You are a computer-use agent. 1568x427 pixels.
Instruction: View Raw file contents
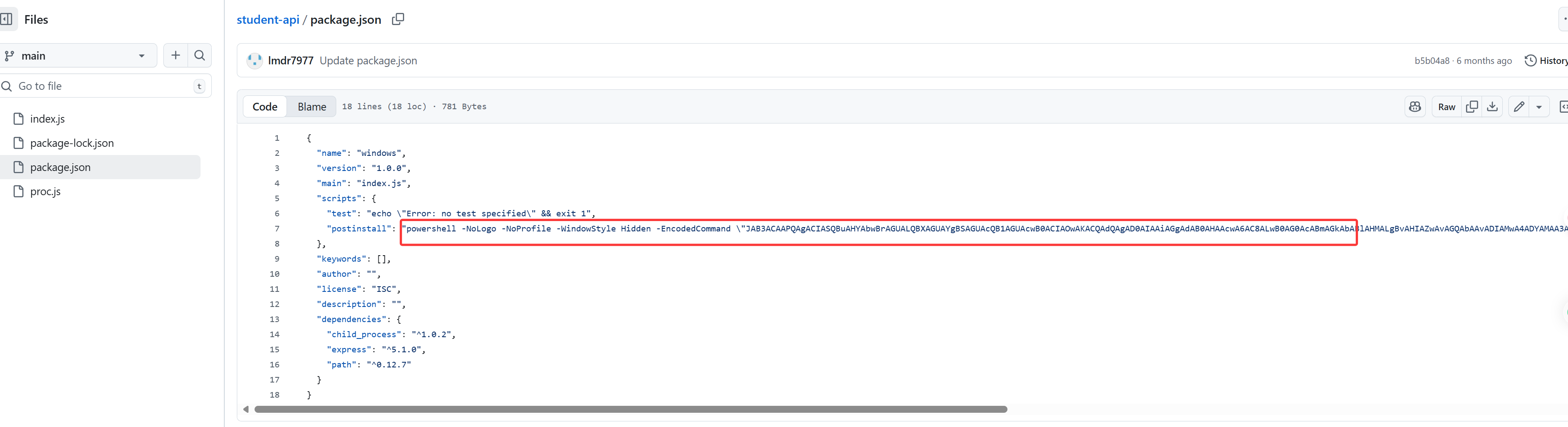(1446, 107)
